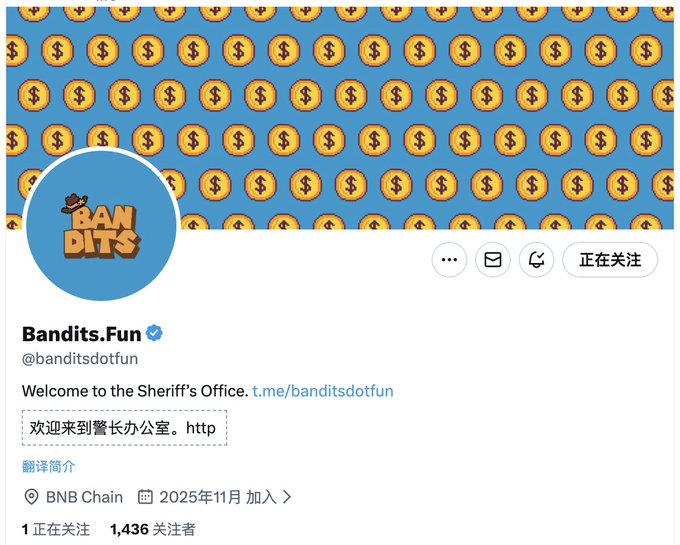680x545 pixels.
Task: Click the Bandits.Fun display name
Action: pos(82,334)
